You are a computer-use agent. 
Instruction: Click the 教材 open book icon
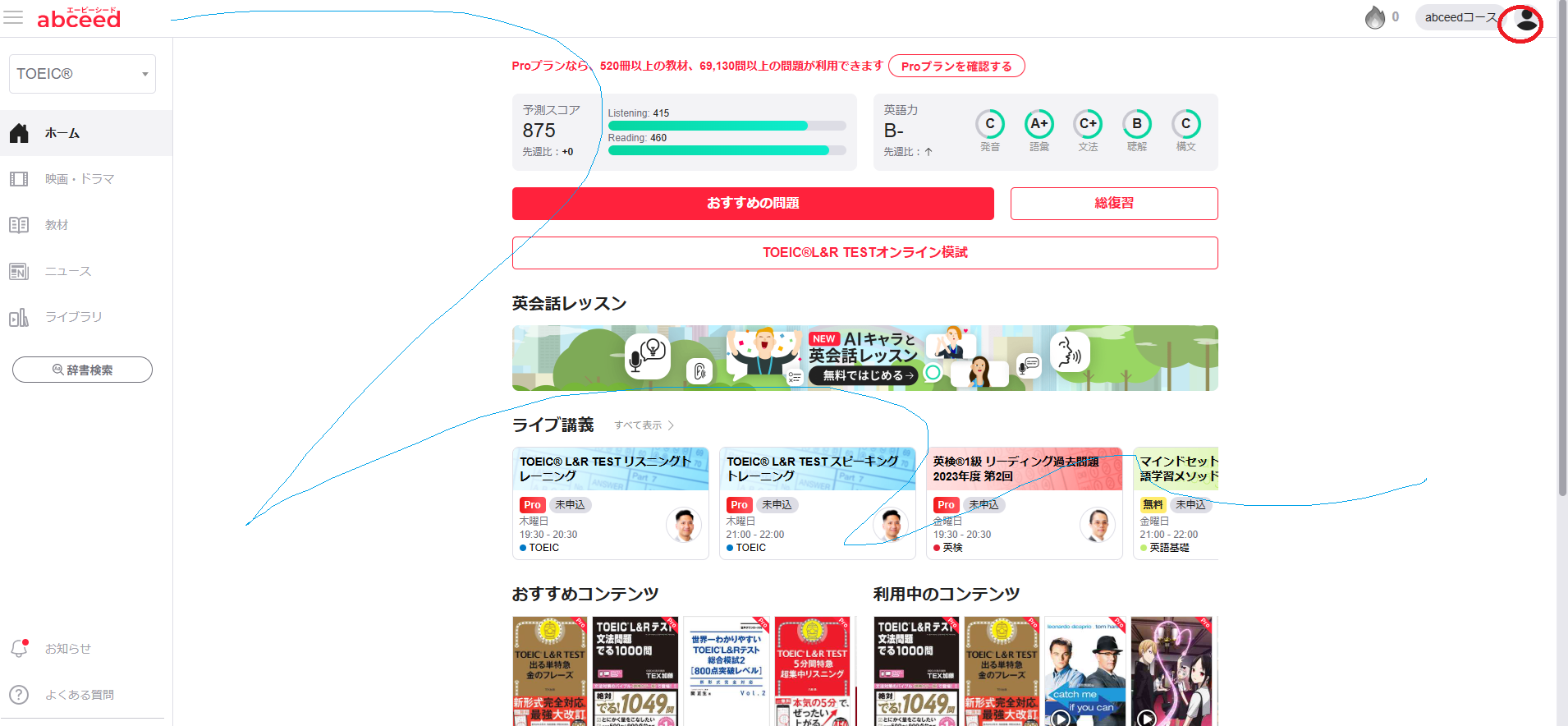coord(19,225)
